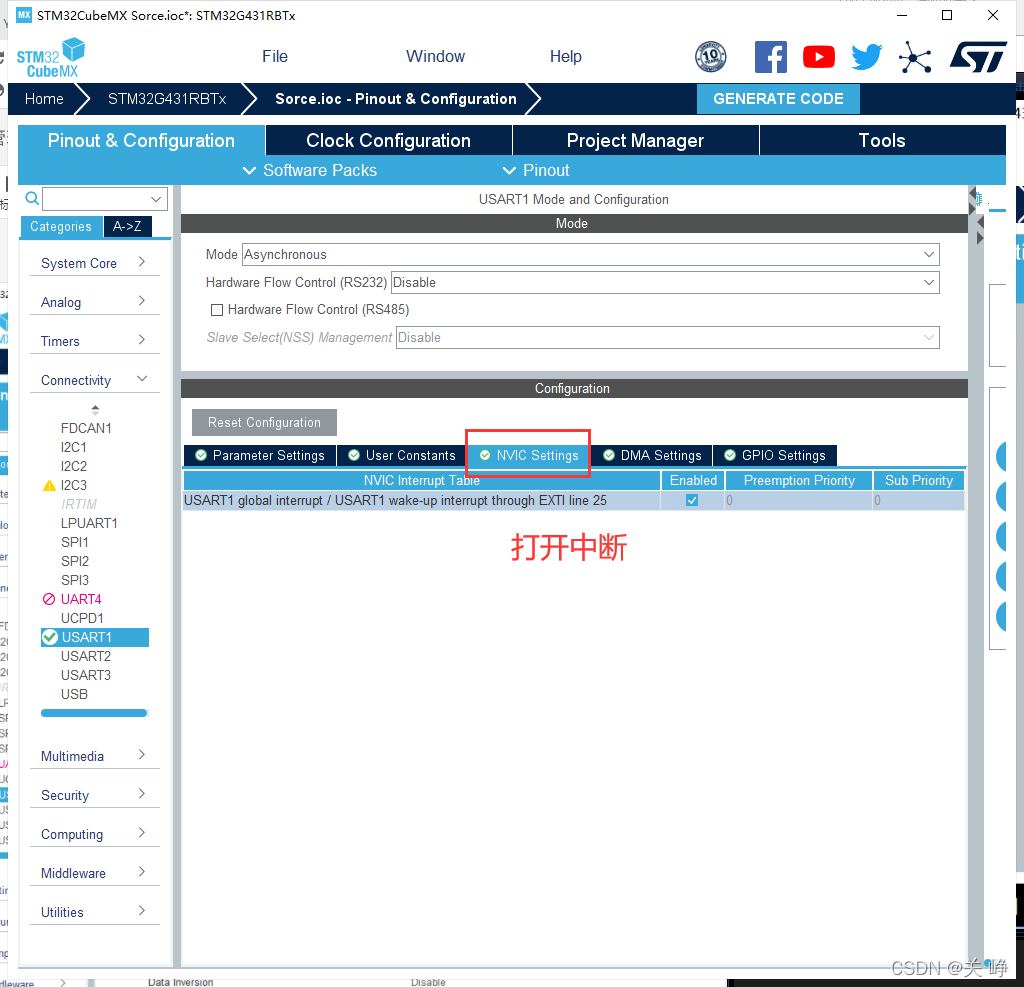This screenshot has width=1024, height=987.
Task: Enable Hardware Flow Control (RS485) checkbox
Action: click(x=217, y=310)
